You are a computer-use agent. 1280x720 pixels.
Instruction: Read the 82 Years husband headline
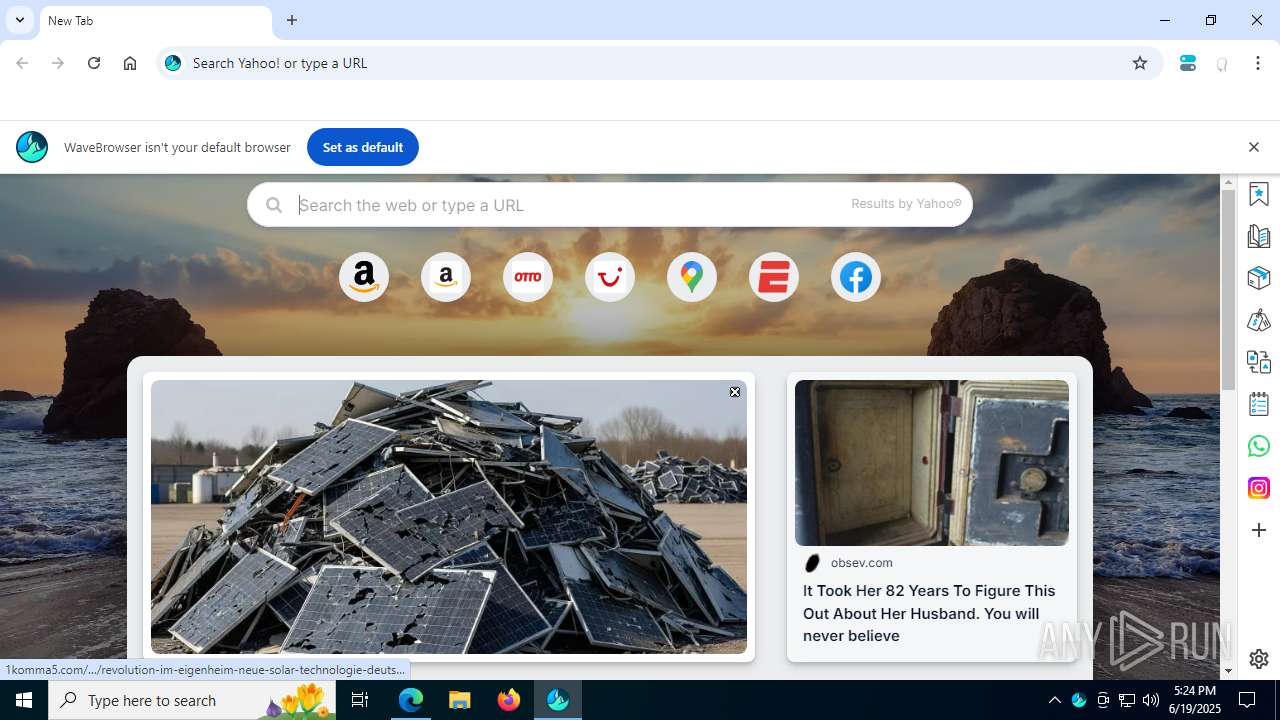pyautogui.click(x=929, y=613)
